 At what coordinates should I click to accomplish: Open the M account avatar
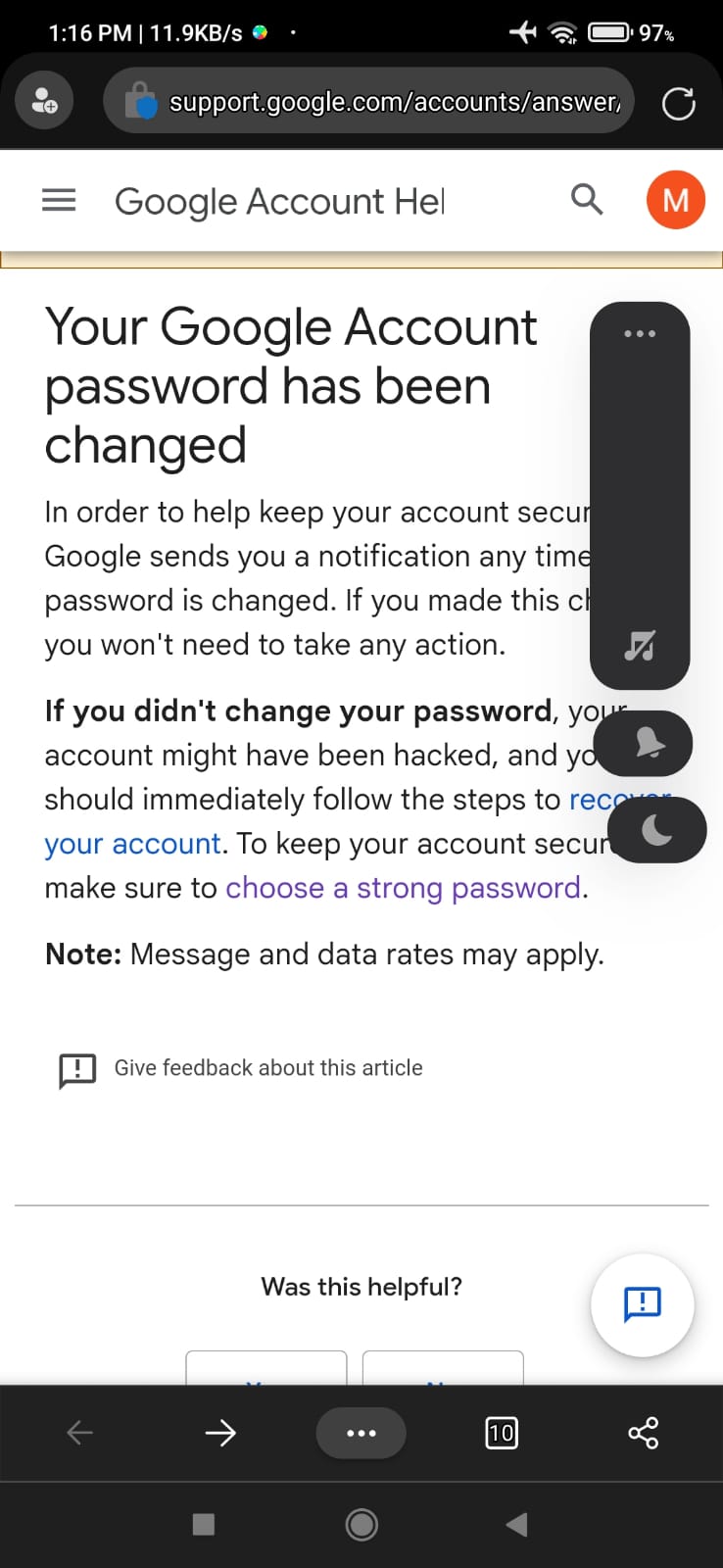coord(675,200)
